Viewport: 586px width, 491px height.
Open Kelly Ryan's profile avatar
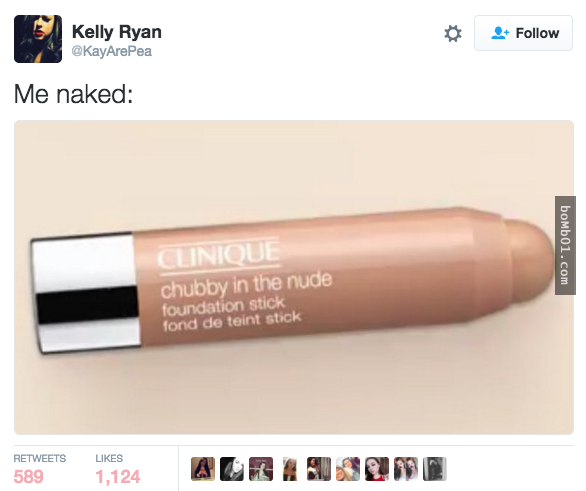click(x=38, y=39)
